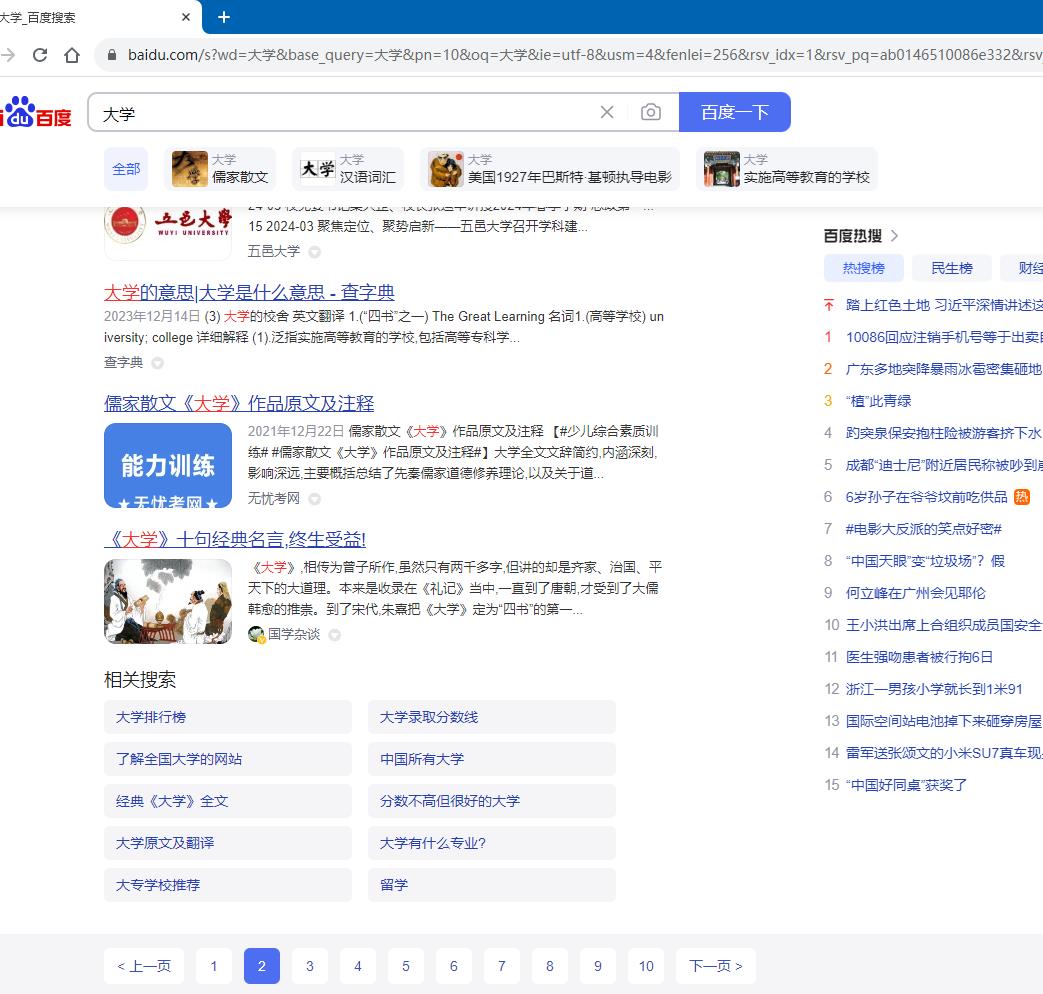
Task: Close the 大学_百度搜索 tab
Action: coord(186,17)
